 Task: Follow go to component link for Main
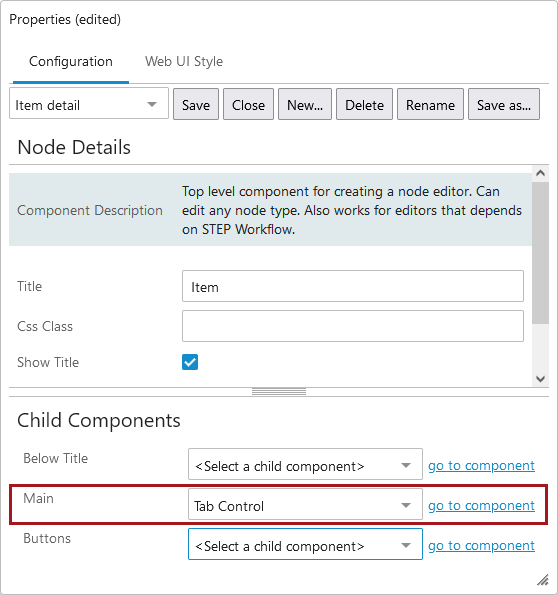481,505
